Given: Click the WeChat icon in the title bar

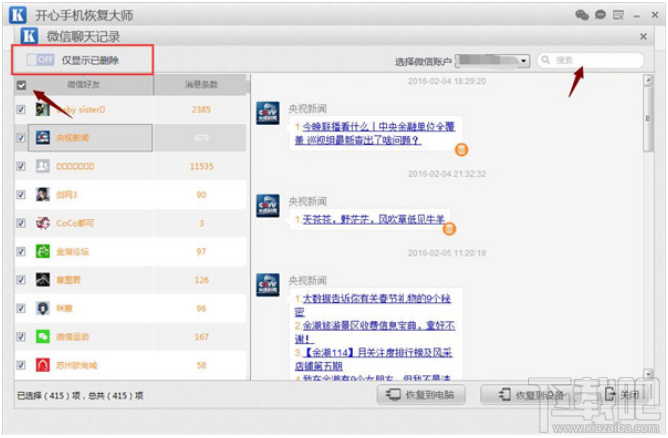Looking at the screenshot, I should (x=582, y=15).
